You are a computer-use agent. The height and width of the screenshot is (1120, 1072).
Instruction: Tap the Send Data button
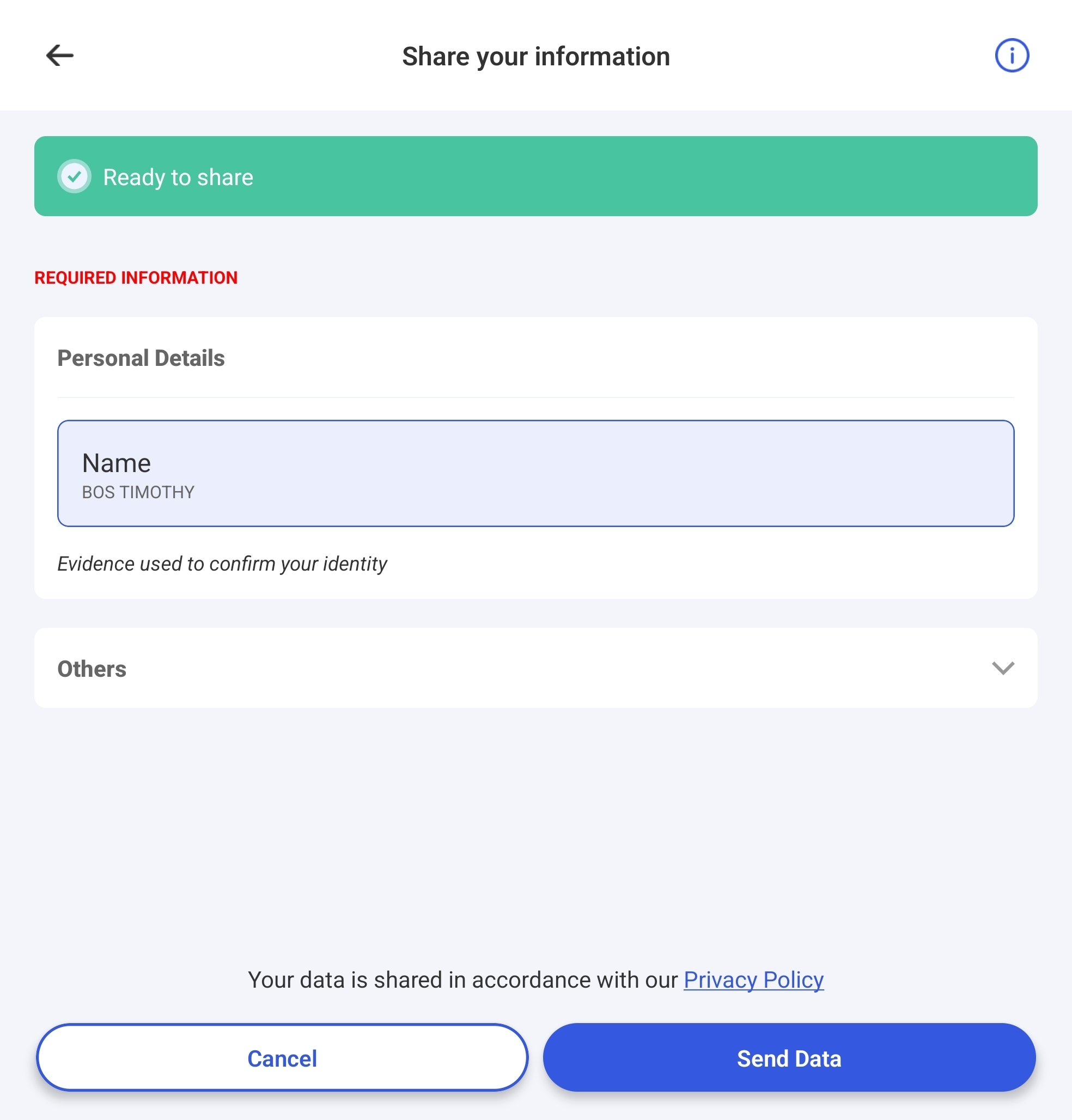789,1058
